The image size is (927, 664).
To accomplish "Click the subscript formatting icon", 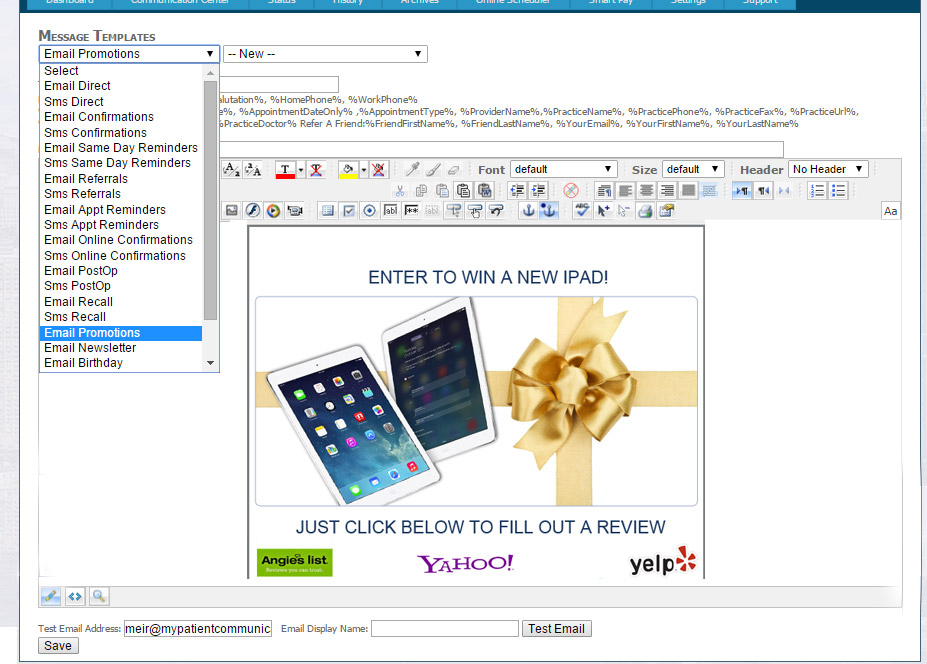I will click(x=231, y=170).
